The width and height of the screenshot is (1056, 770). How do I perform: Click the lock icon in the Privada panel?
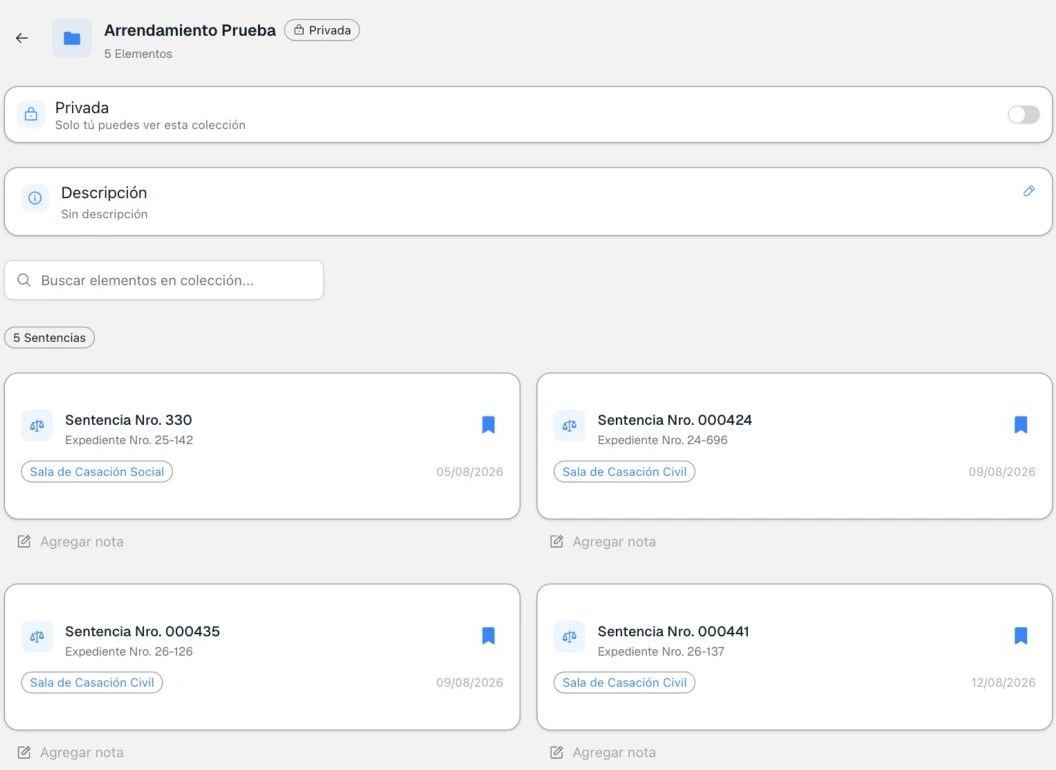(31, 115)
